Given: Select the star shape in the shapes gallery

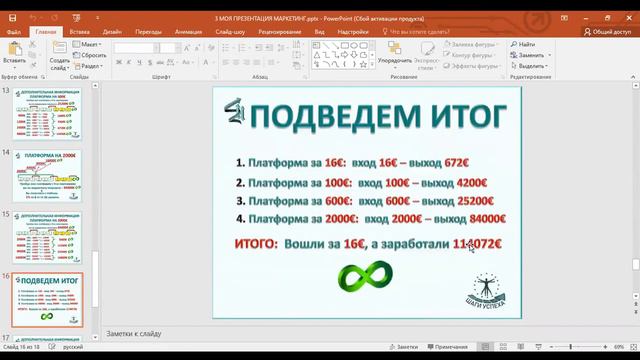Looking at the screenshot, I should [363, 64].
